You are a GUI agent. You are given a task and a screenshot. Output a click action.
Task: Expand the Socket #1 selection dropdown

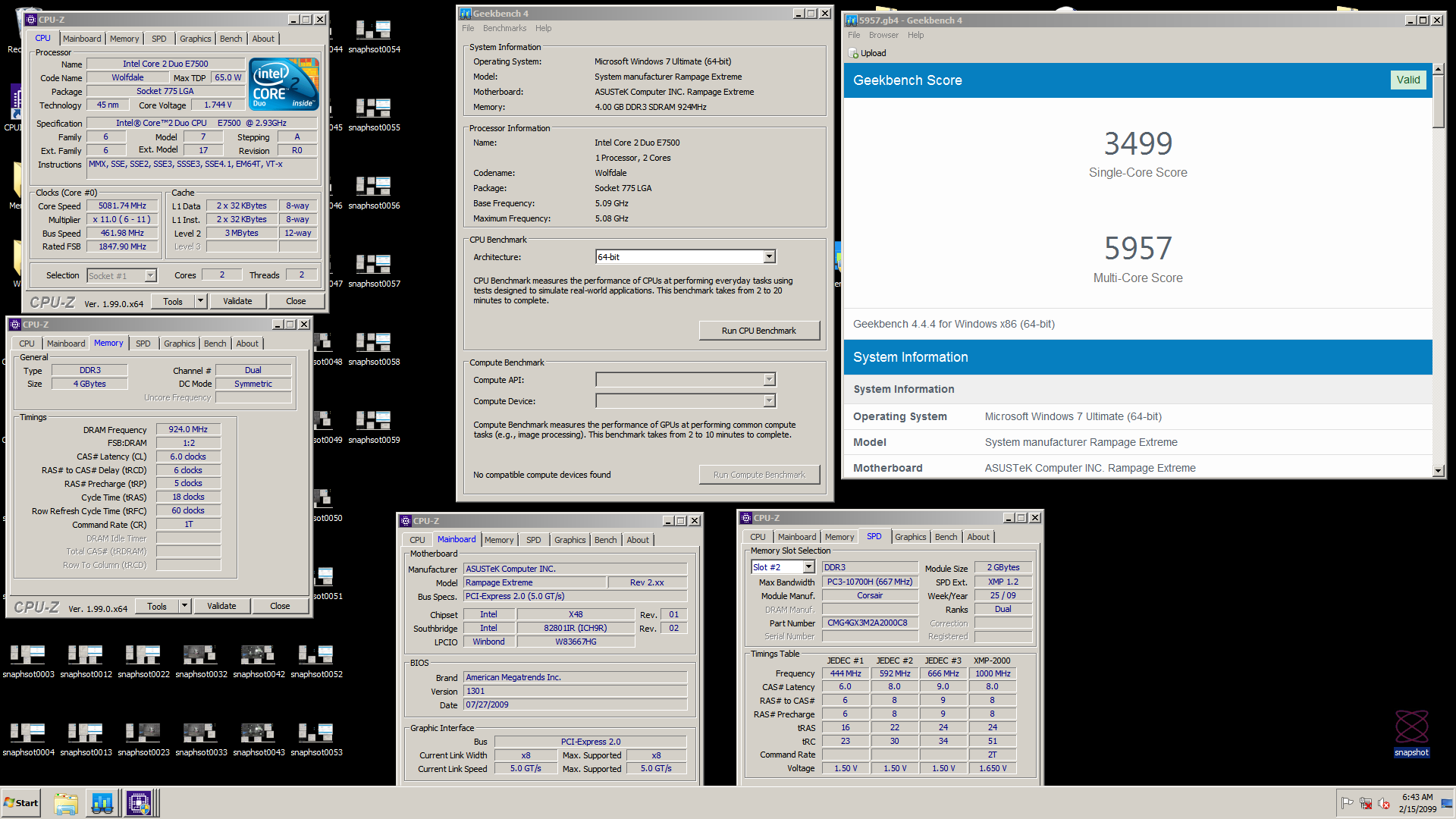(x=150, y=276)
